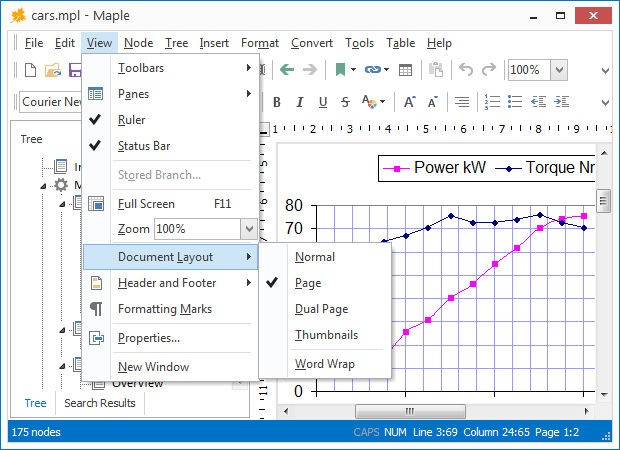The height and width of the screenshot is (450, 620).
Task: Click the paragraph alignment icon
Action: [x=461, y=102]
